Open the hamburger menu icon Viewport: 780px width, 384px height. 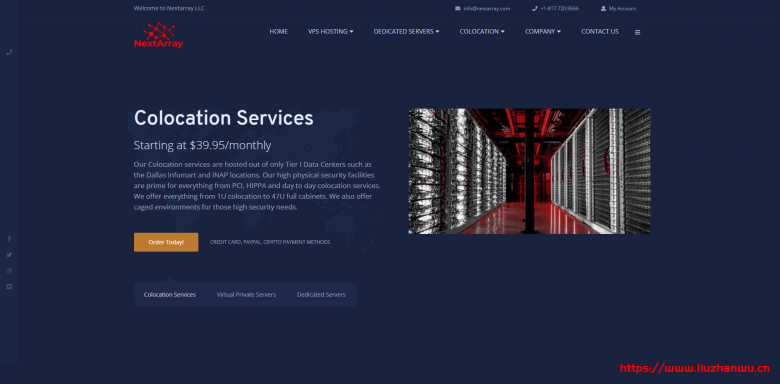click(637, 32)
